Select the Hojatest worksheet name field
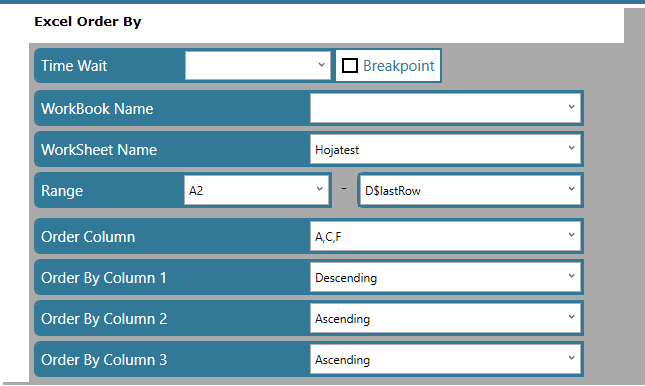The width and height of the screenshot is (645, 386). click(x=445, y=149)
